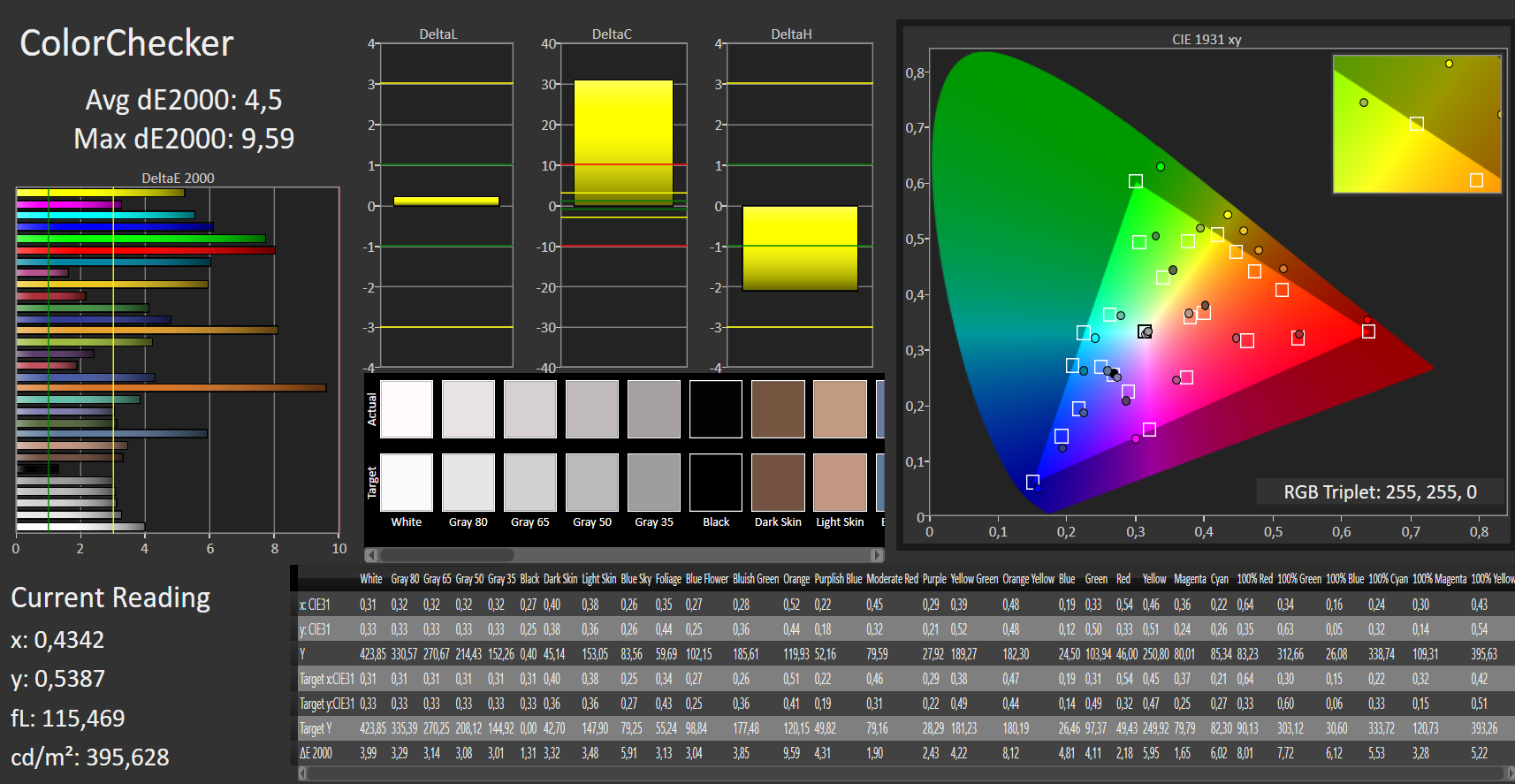
Task: Select the bright red bar in DeltaE 2000 chart
Action: 146,250
